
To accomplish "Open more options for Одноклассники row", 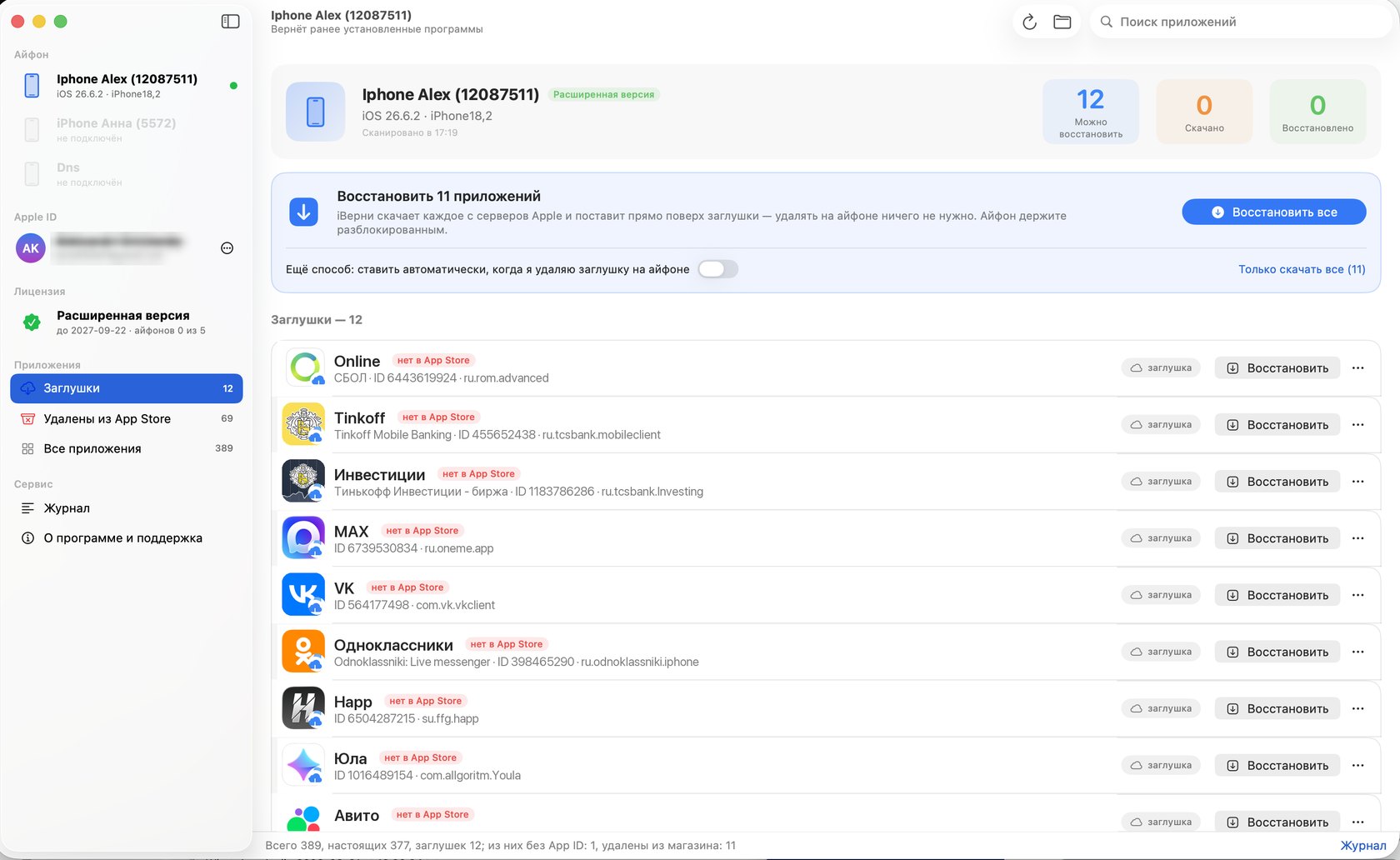I will [1357, 651].
